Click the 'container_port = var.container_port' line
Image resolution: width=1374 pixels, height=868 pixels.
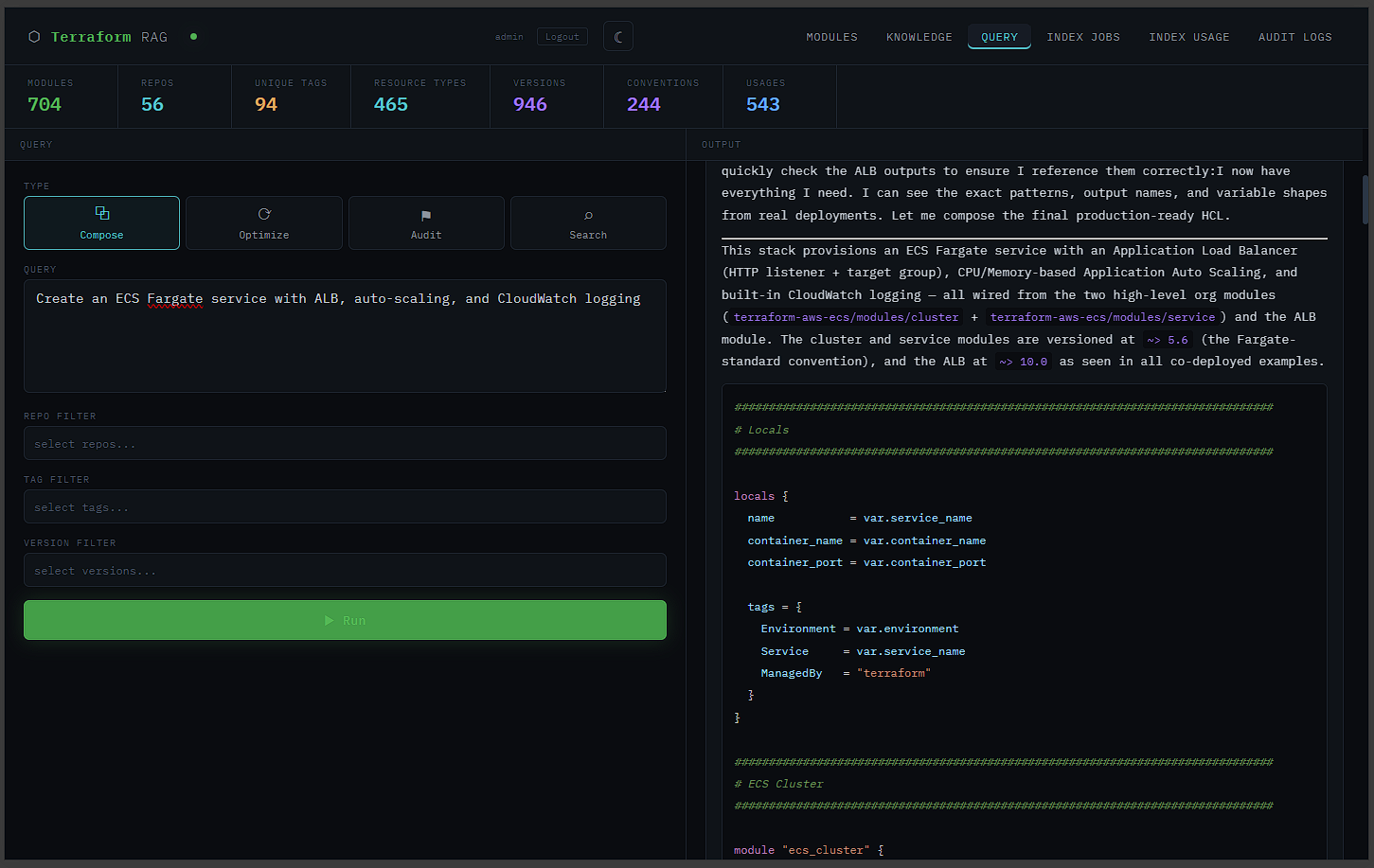pyautogui.click(x=866, y=562)
